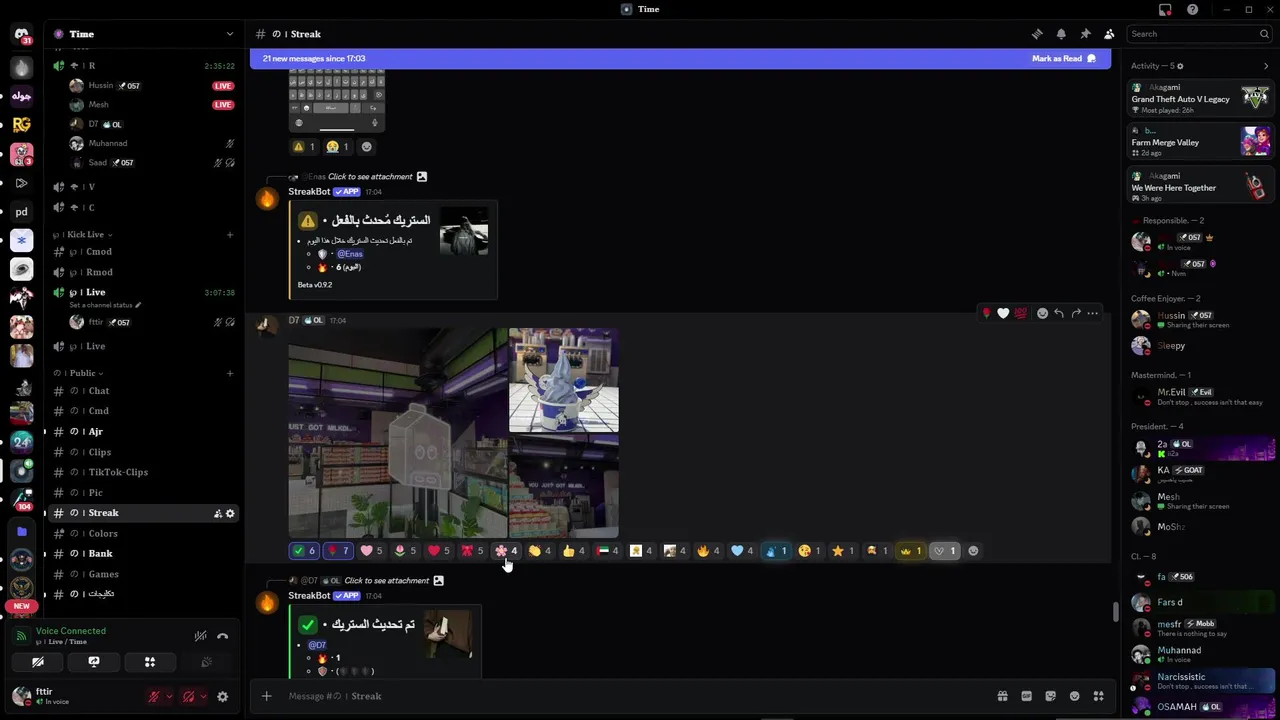Create channel in Public category
The height and width of the screenshot is (720, 1280).
230,373
